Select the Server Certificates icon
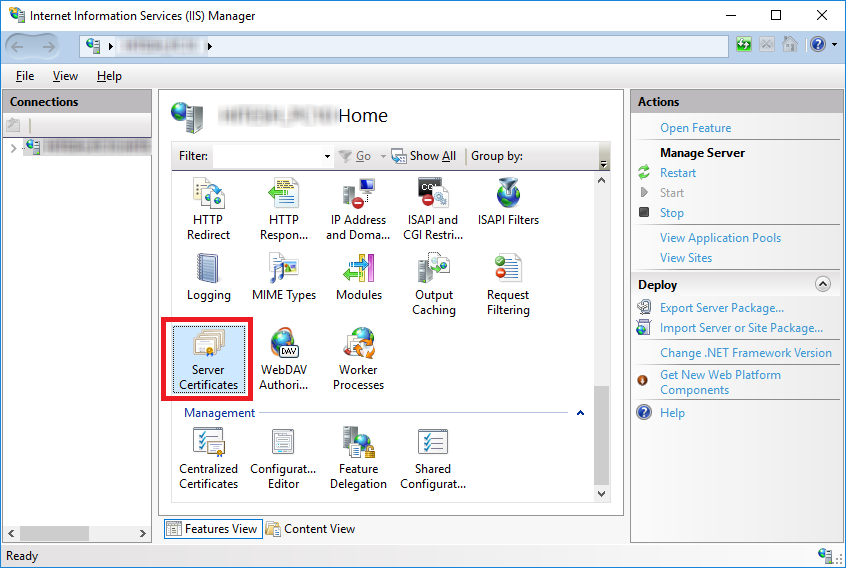The height and width of the screenshot is (568, 846). (208, 359)
